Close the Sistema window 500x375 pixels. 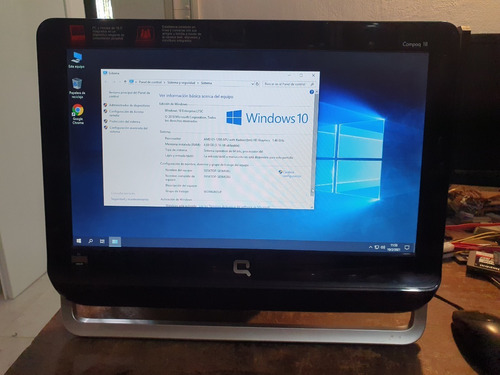pos(313,76)
